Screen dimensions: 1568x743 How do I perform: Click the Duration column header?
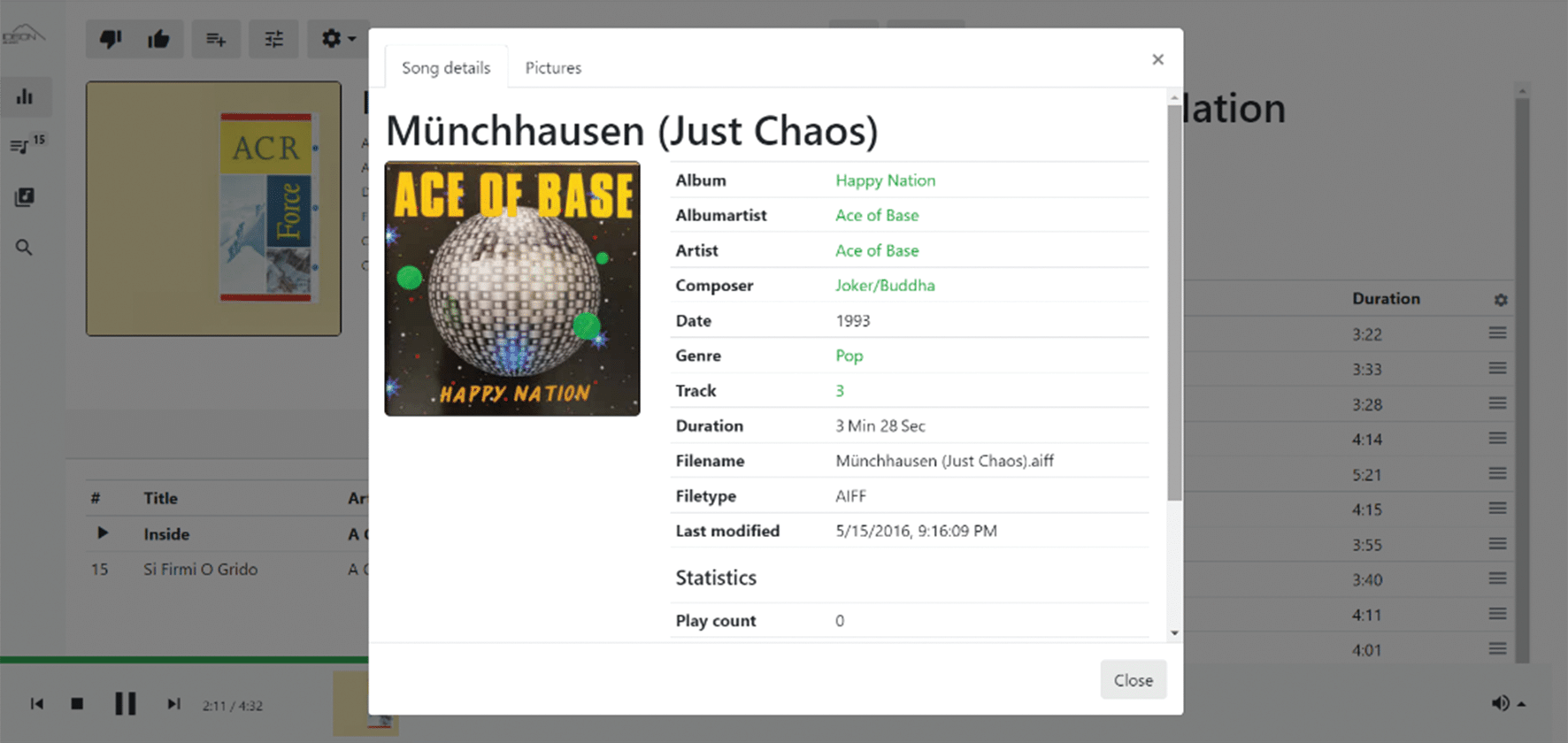1386,299
